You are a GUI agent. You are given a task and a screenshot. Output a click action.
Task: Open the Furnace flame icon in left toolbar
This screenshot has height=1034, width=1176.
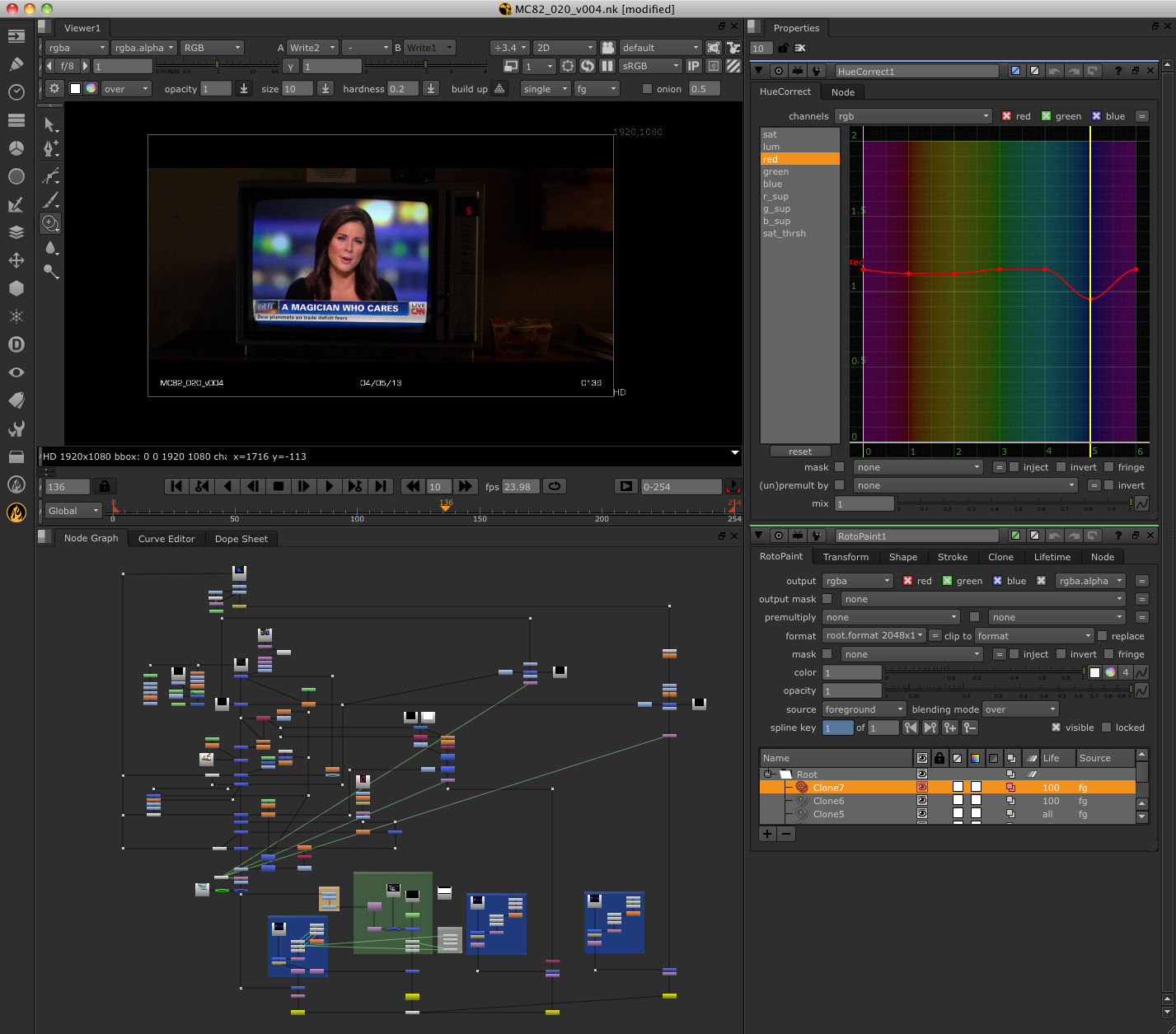[16, 512]
